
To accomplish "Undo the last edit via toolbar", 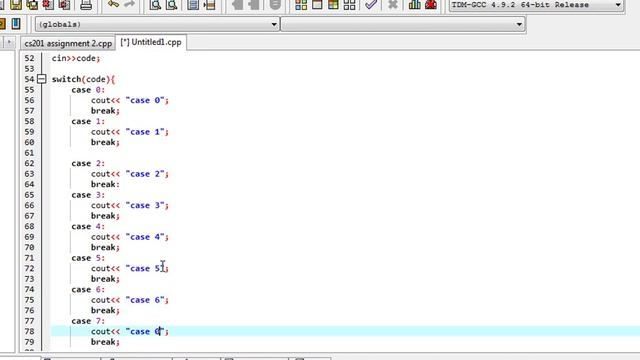I will (x=113, y=4).
